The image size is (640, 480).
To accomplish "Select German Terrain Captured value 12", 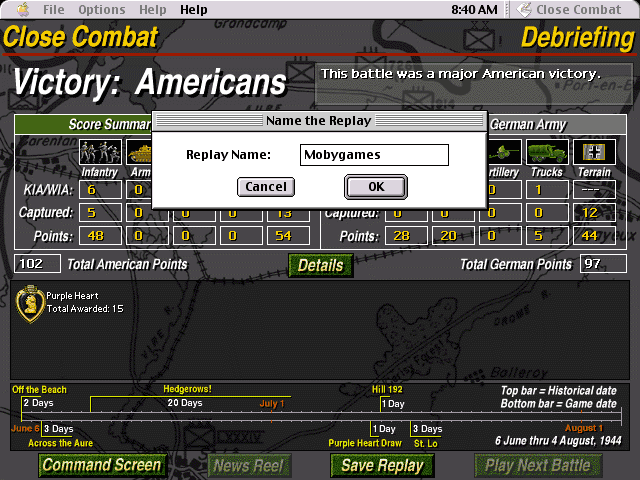I will (x=594, y=213).
